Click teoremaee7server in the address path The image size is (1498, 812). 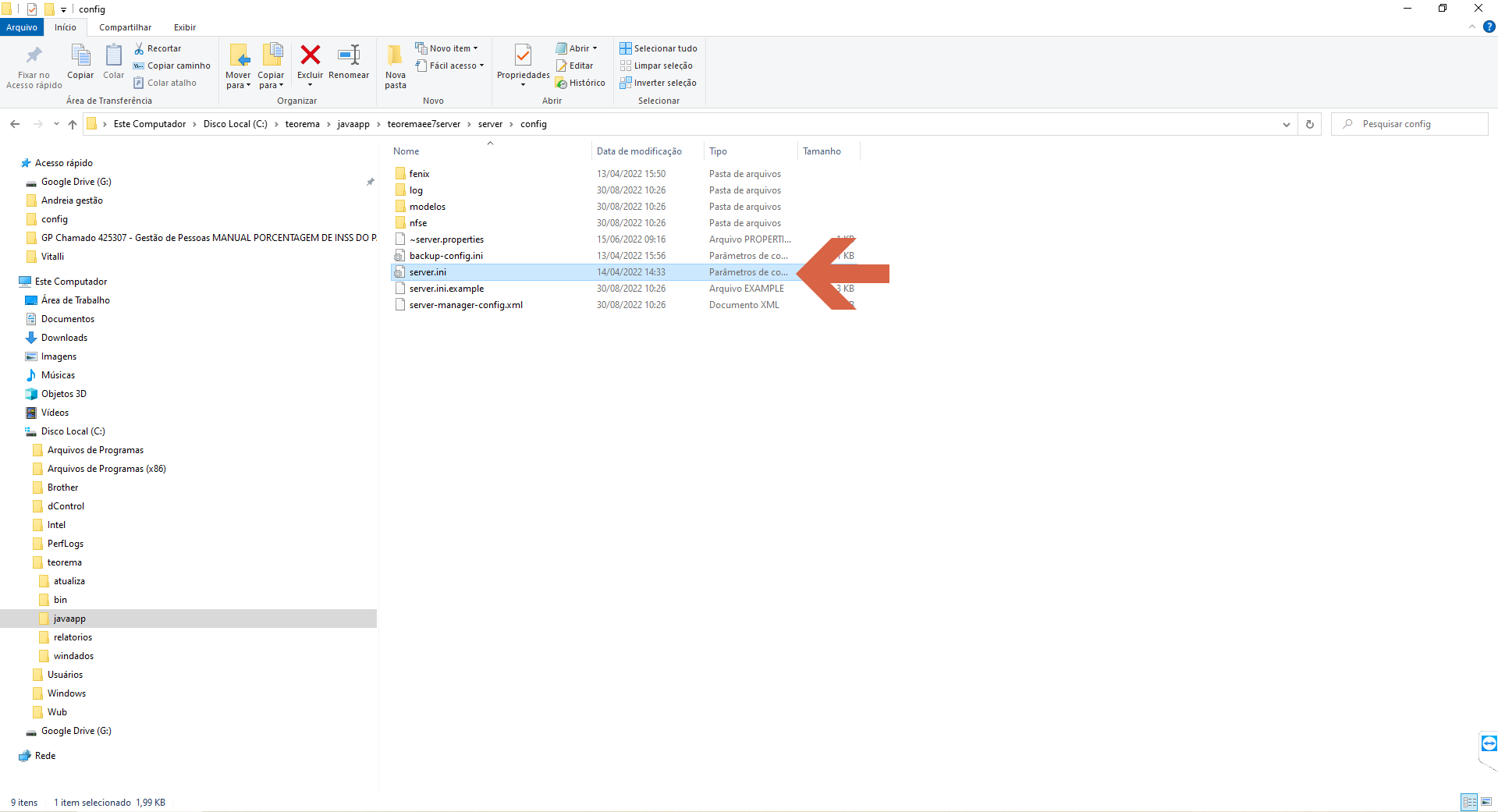[424, 124]
